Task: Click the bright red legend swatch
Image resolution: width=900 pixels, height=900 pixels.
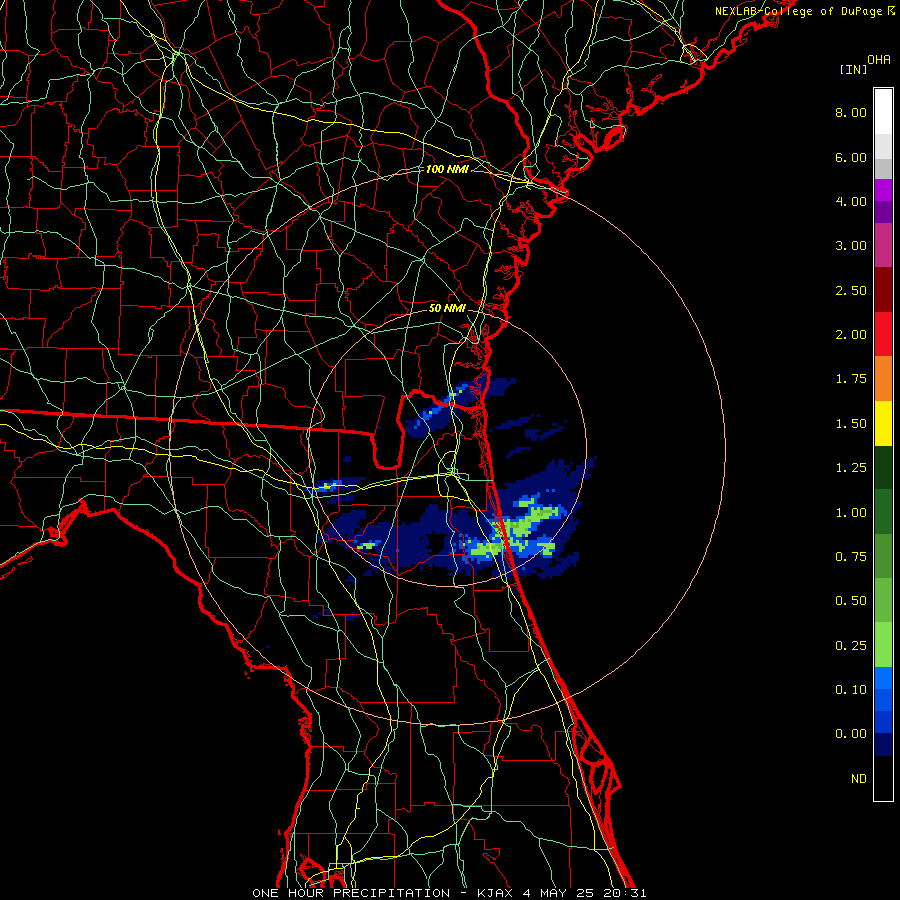Action: coord(883,335)
